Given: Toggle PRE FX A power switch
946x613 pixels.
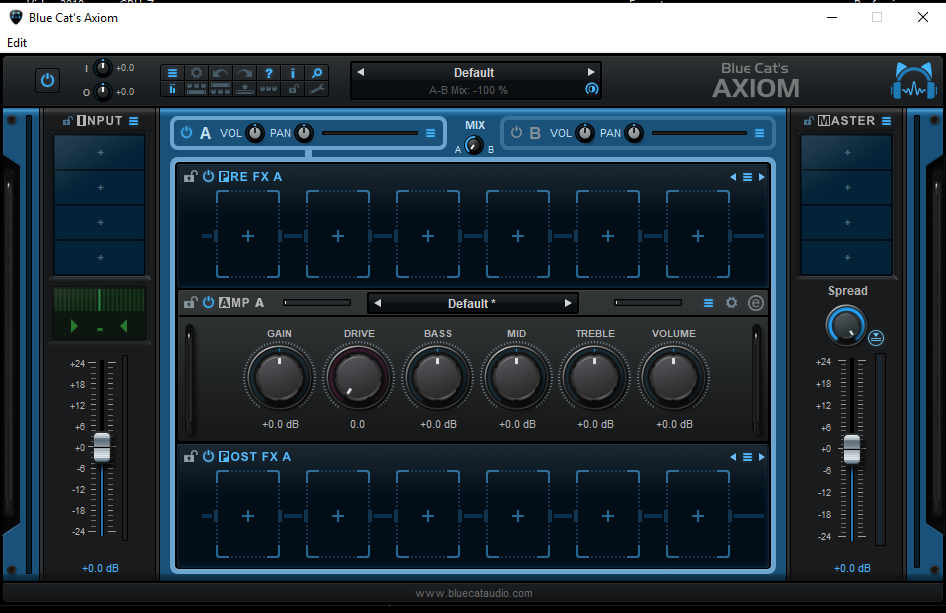Looking at the screenshot, I should [208, 176].
